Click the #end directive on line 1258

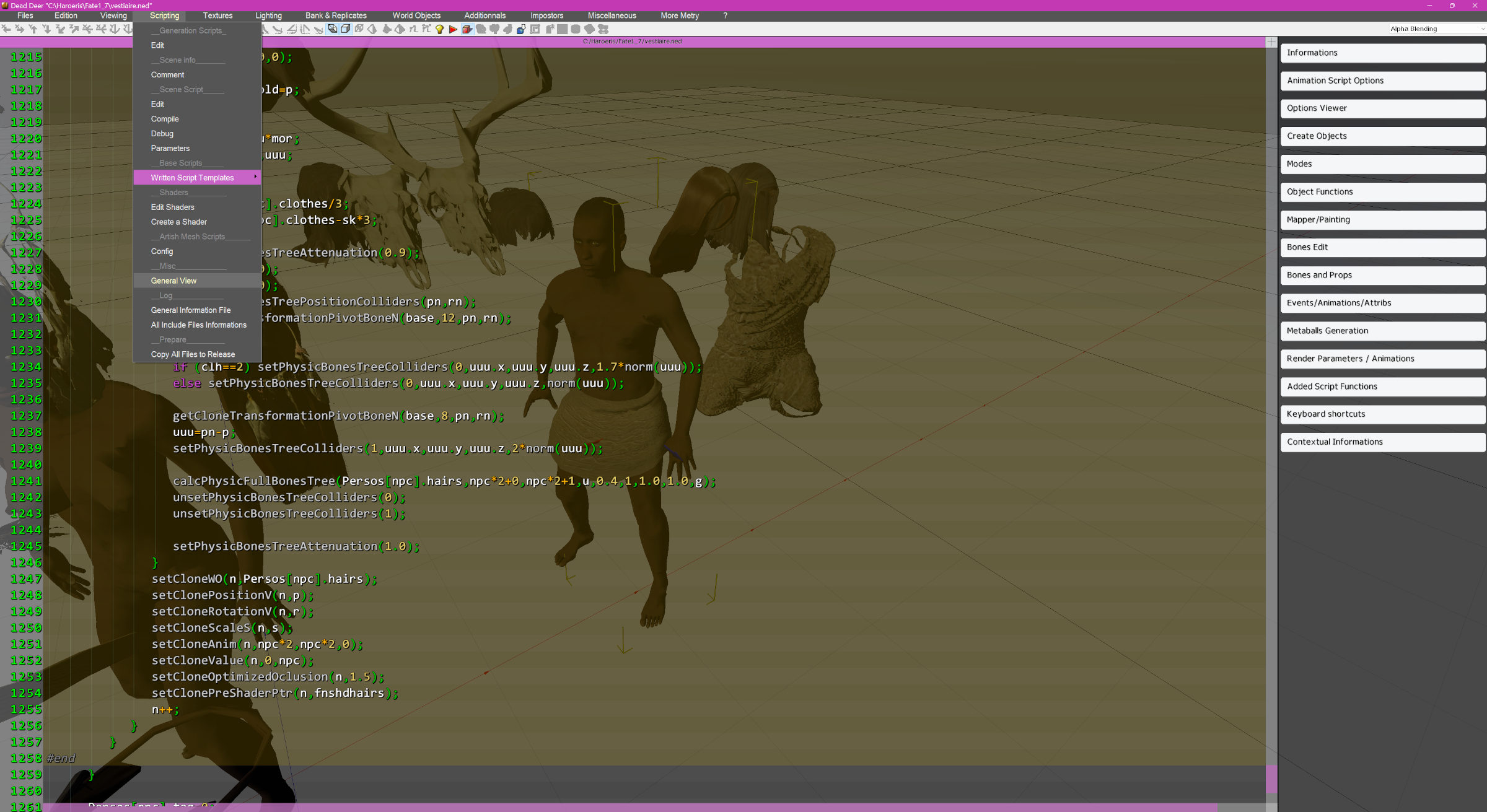(x=61, y=758)
